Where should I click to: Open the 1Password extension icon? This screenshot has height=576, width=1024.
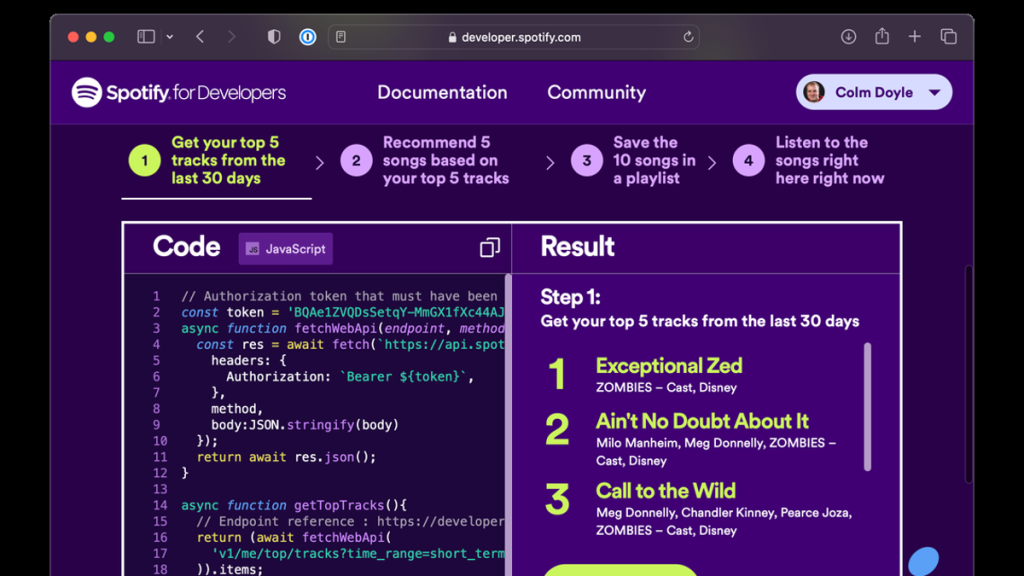pyautogui.click(x=307, y=37)
